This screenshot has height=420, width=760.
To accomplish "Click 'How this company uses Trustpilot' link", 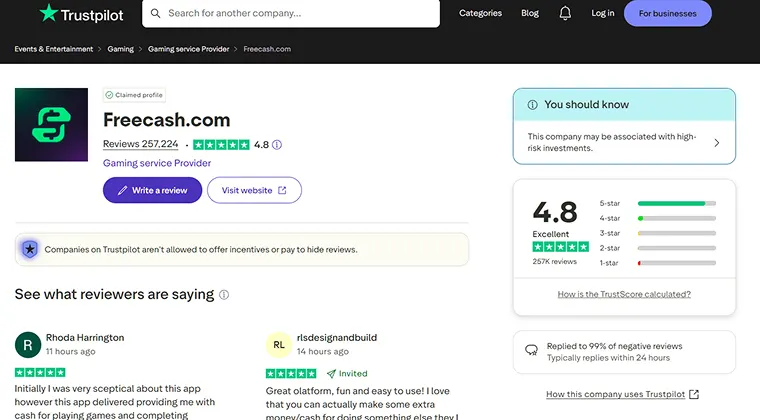I will click(x=616, y=394).
